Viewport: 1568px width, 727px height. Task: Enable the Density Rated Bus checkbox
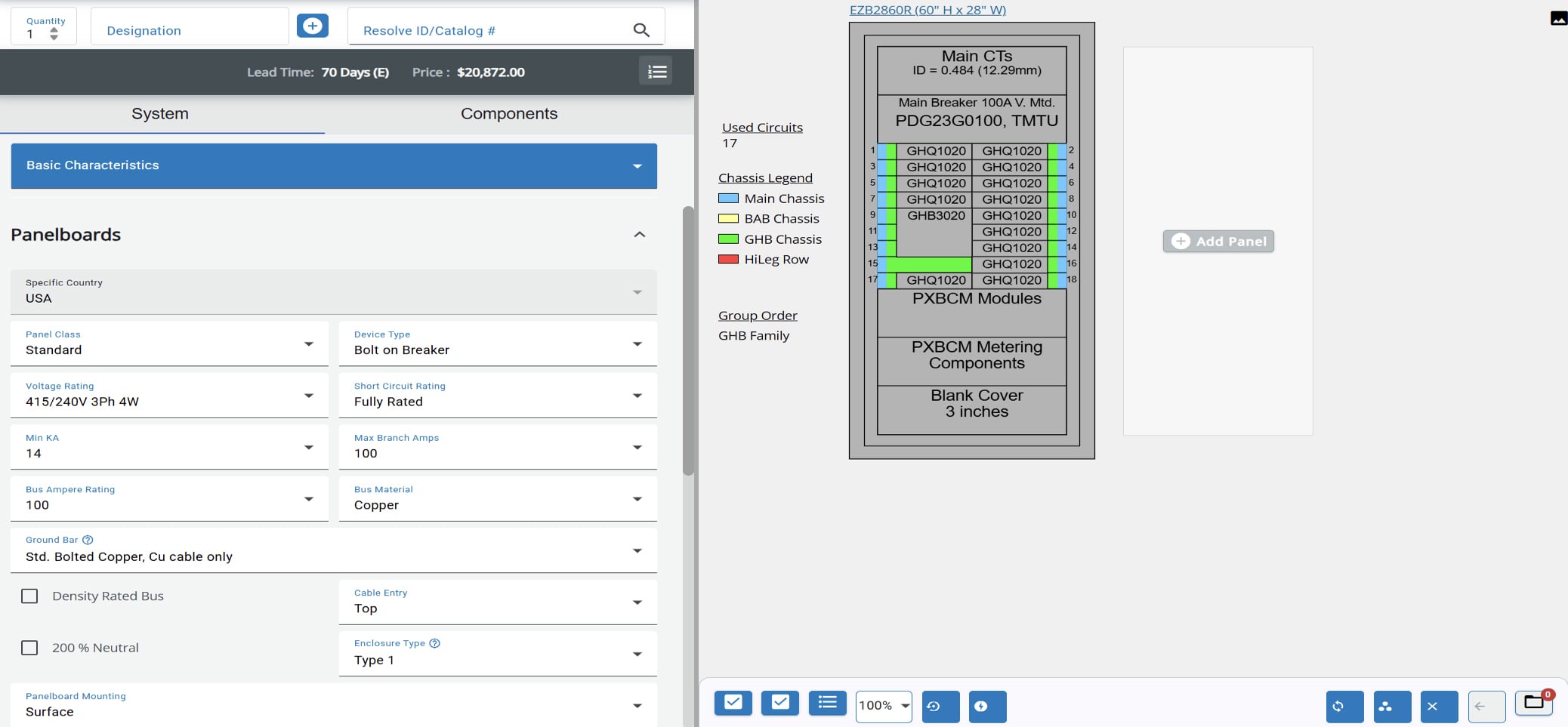pyautogui.click(x=29, y=596)
